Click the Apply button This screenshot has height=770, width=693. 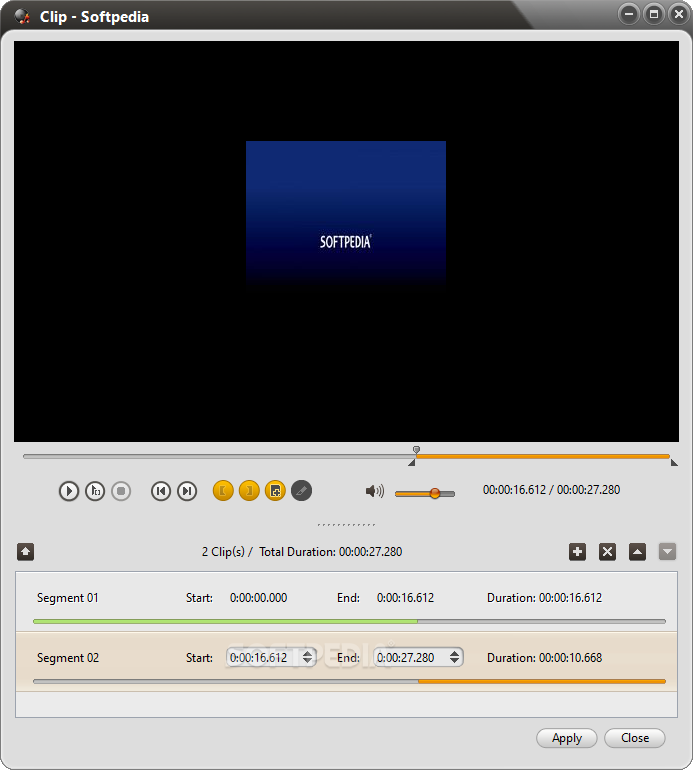coord(567,738)
